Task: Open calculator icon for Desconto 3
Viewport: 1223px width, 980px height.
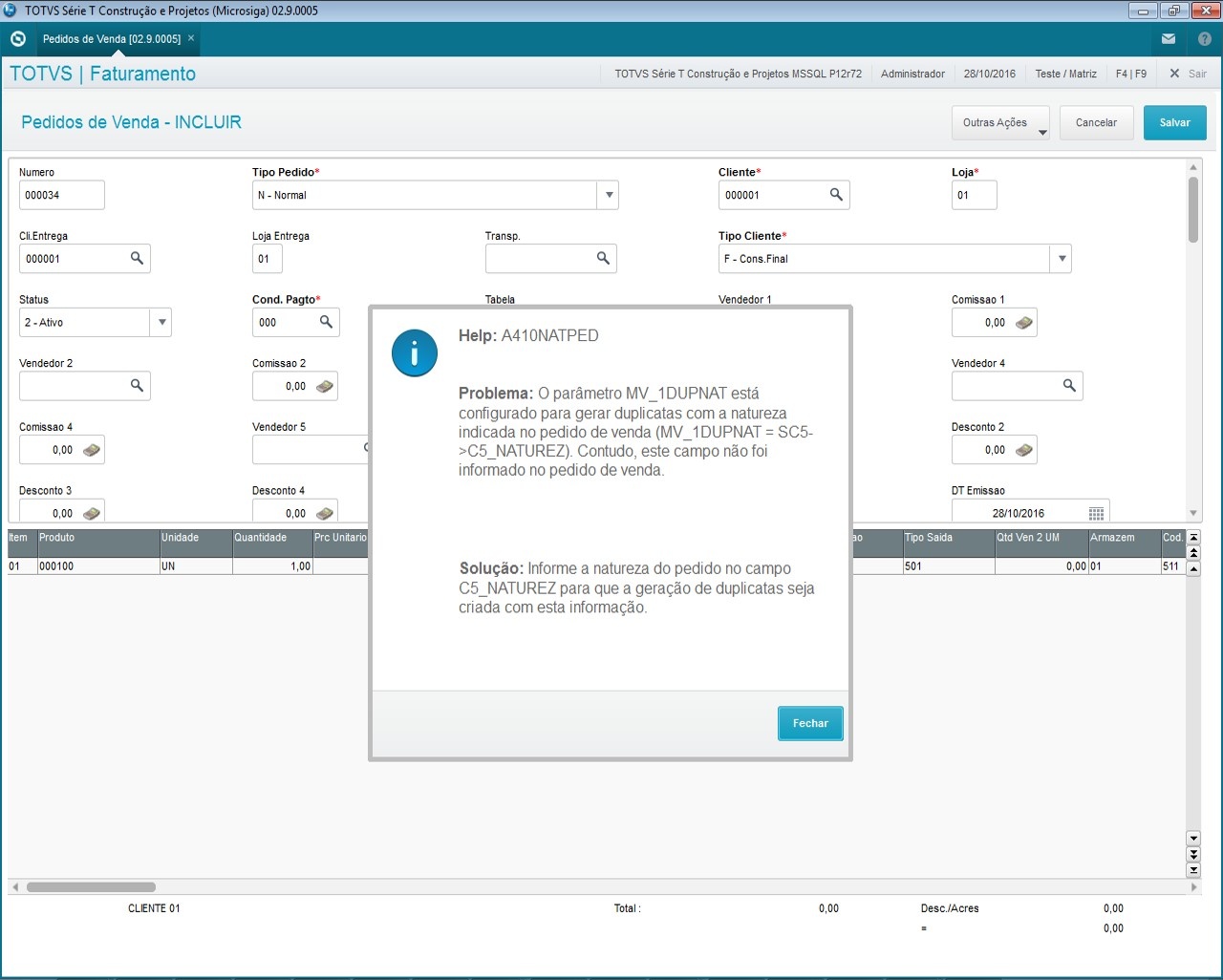Action: click(x=92, y=513)
